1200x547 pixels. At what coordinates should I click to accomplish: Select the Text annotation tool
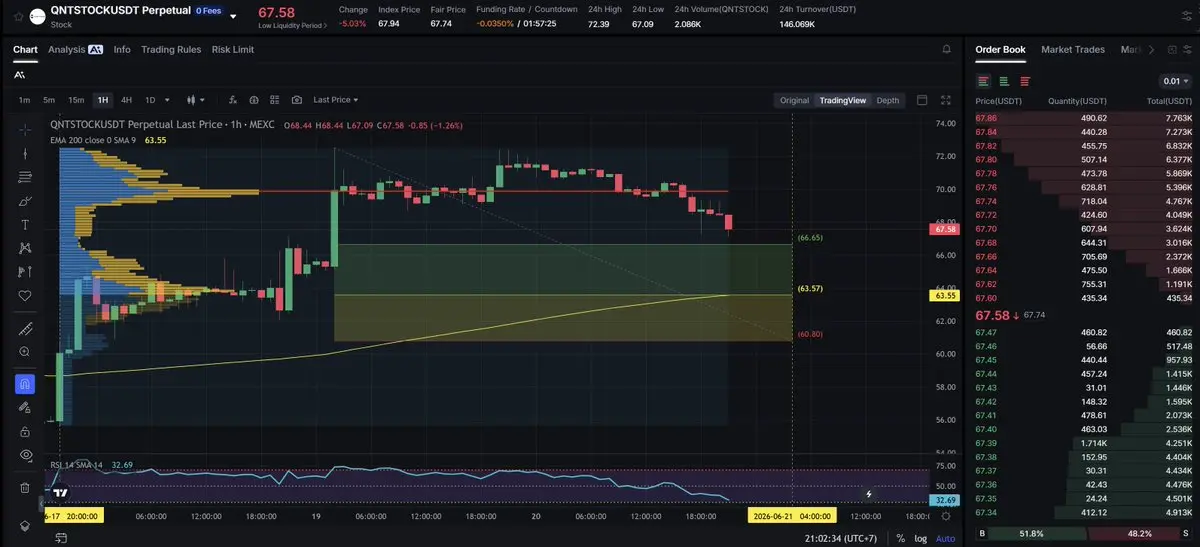coord(25,224)
